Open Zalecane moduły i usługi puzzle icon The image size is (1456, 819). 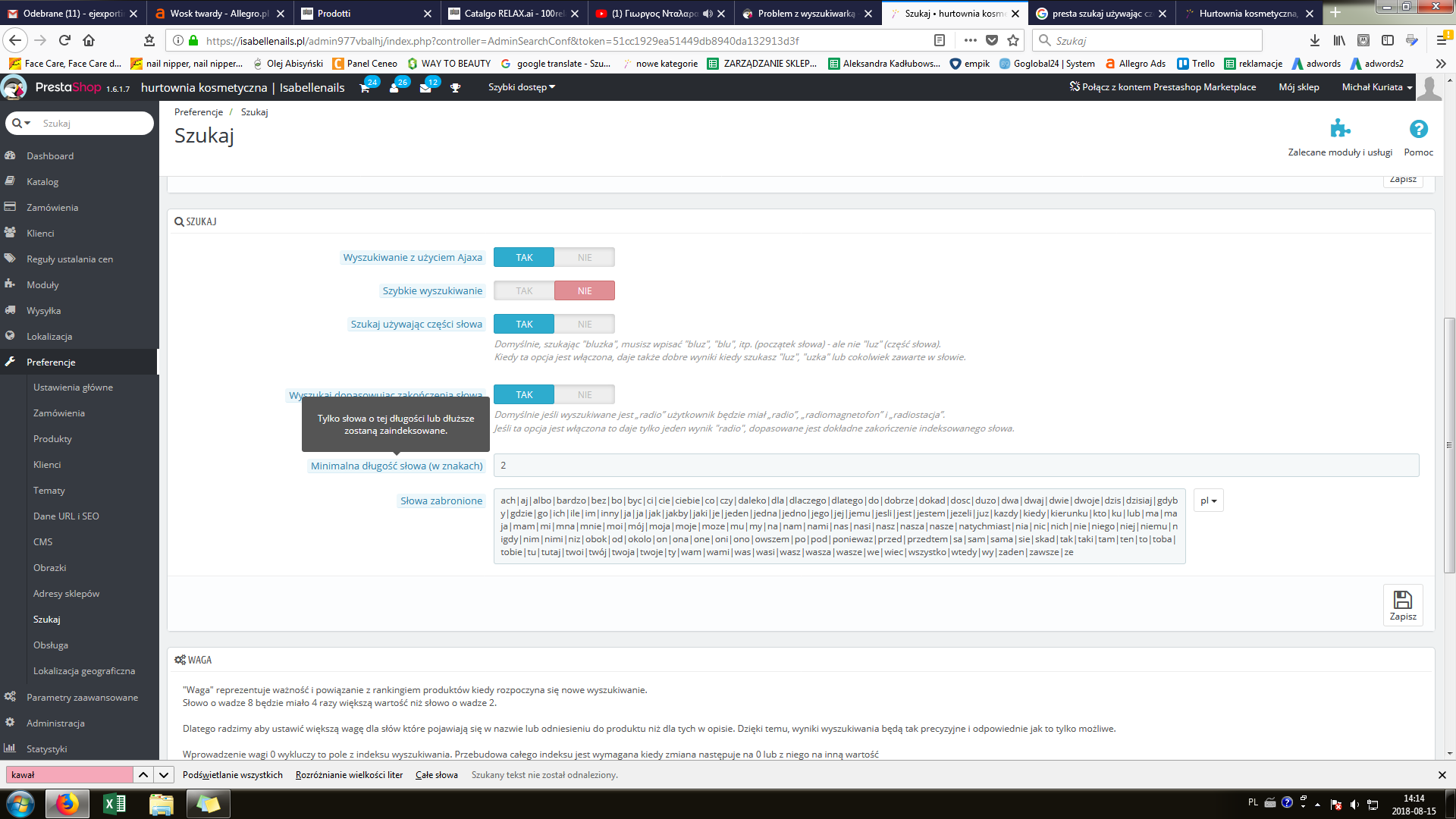pos(1340,129)
